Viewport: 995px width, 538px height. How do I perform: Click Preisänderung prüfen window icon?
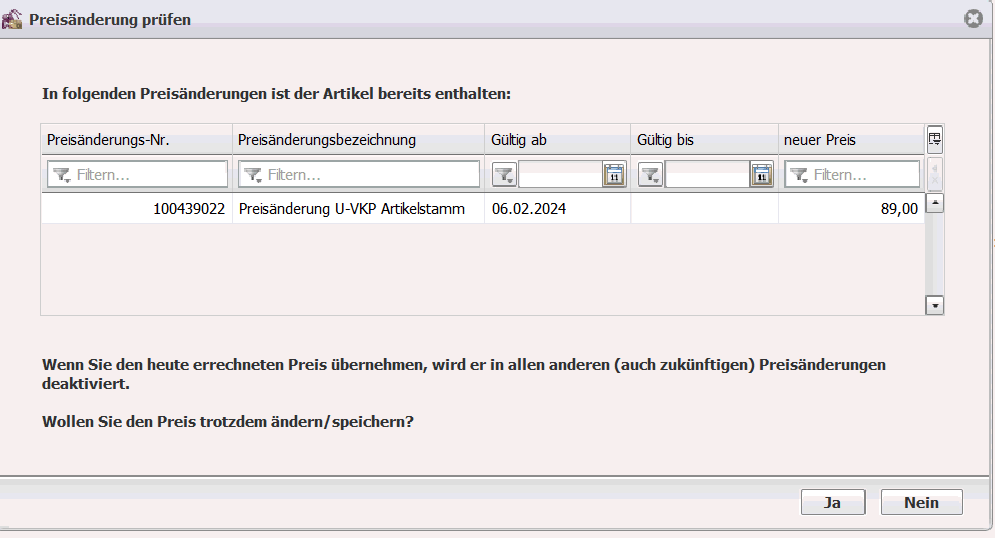(12, 19)
